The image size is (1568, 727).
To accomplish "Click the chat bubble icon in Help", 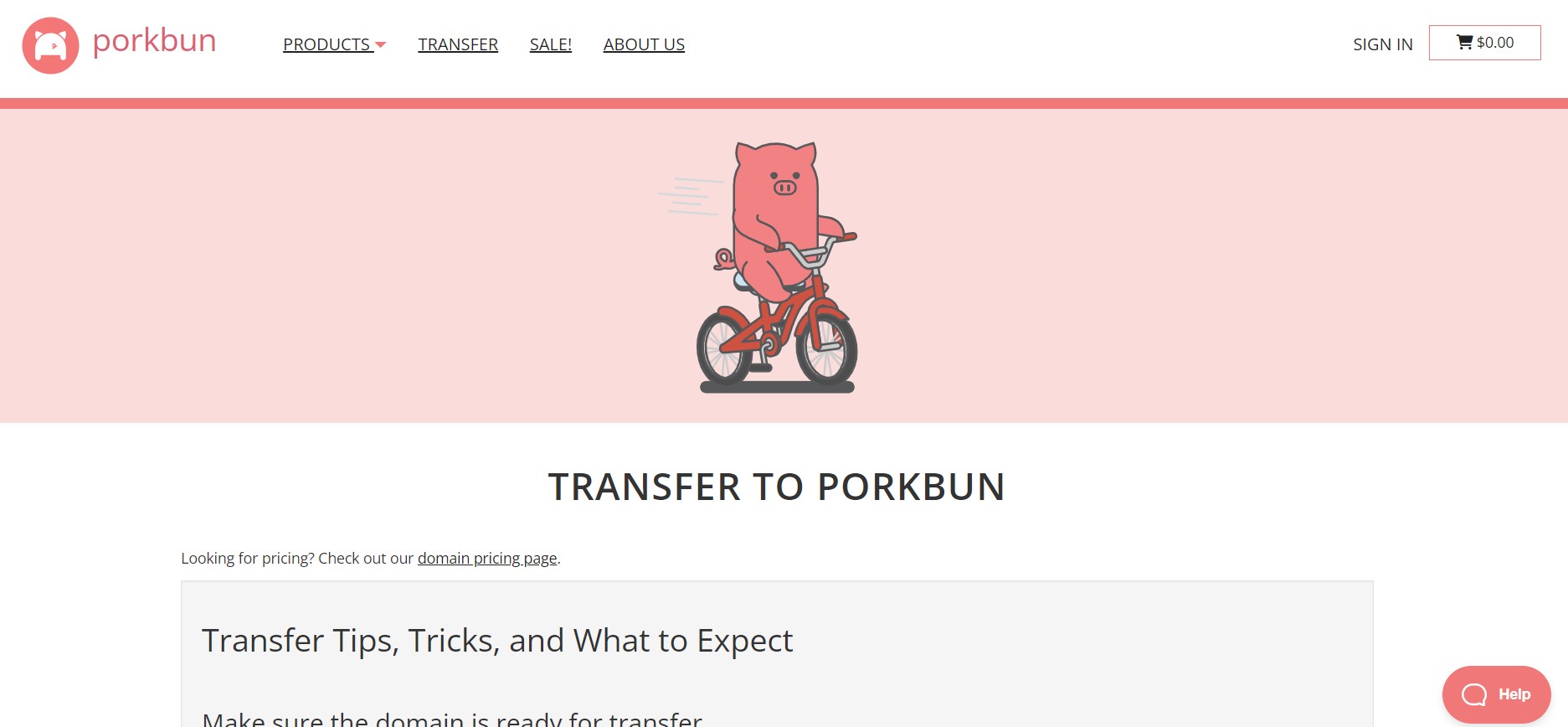I will [x=1474, y=694].
